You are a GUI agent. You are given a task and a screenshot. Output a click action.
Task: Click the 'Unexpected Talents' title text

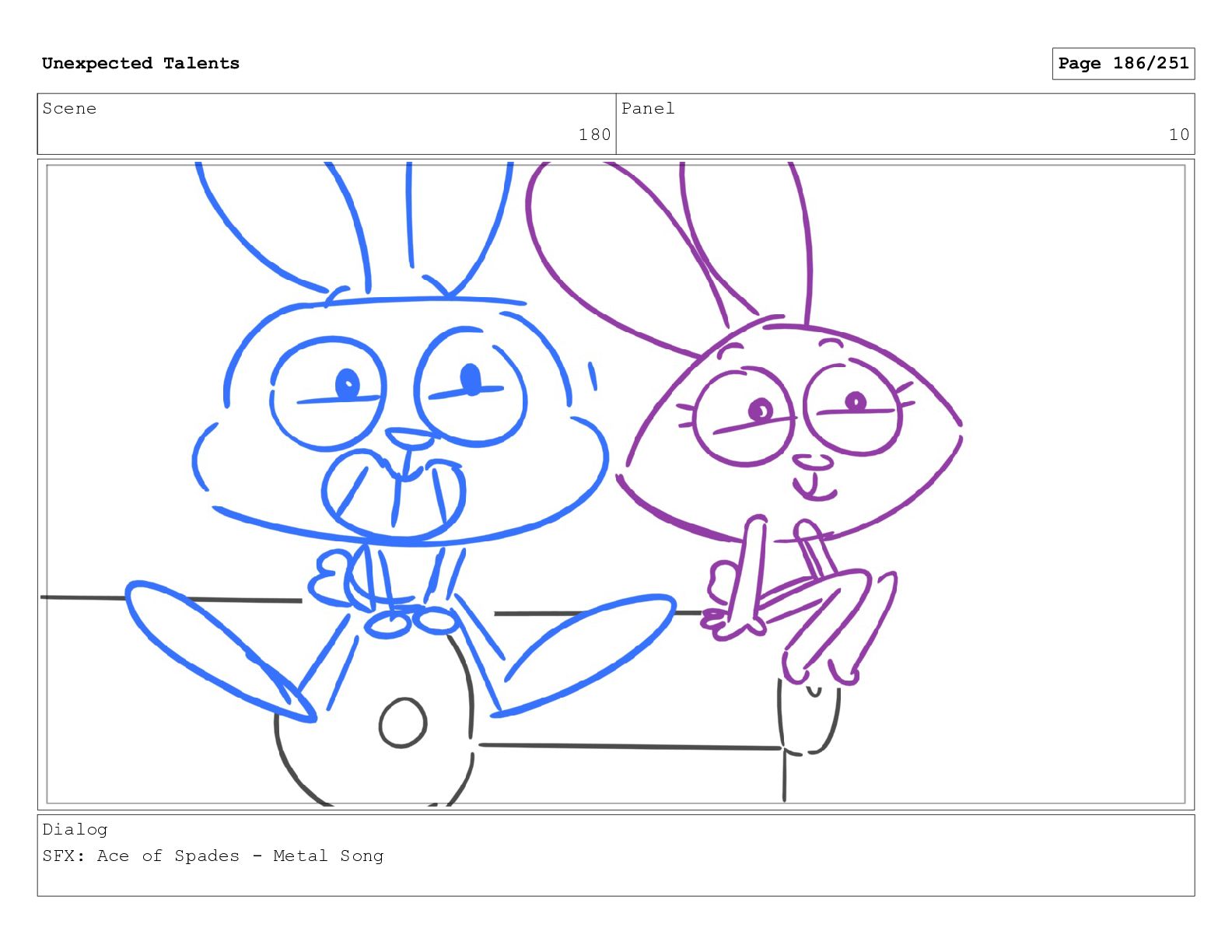coord(141,63)
